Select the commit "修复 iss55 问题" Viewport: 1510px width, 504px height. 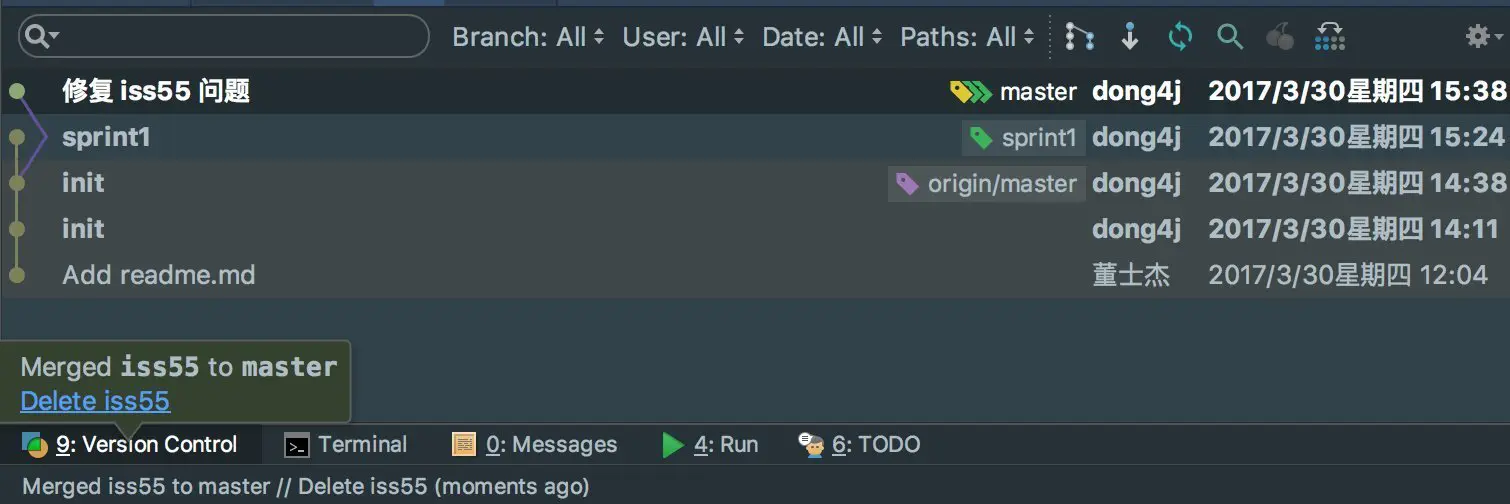(156, 92)
